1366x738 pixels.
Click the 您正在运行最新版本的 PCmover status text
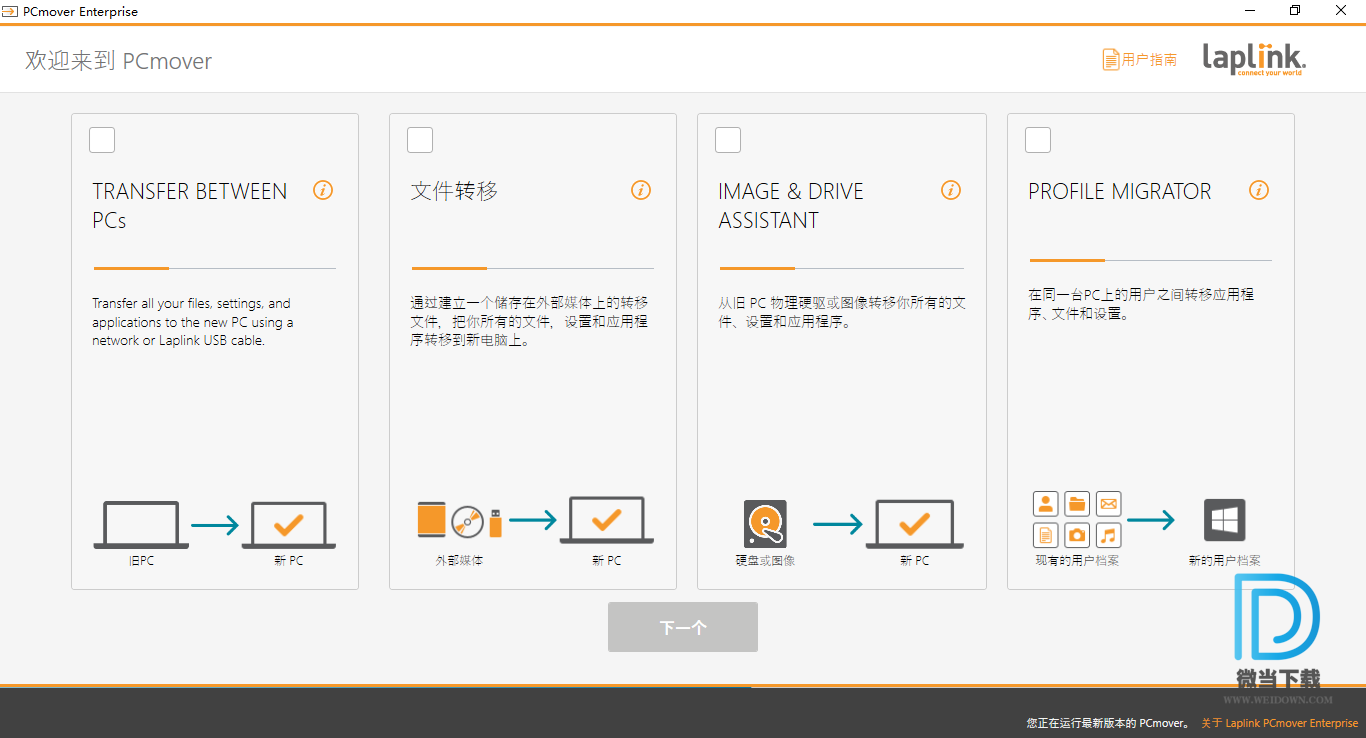pos(1109,723)
